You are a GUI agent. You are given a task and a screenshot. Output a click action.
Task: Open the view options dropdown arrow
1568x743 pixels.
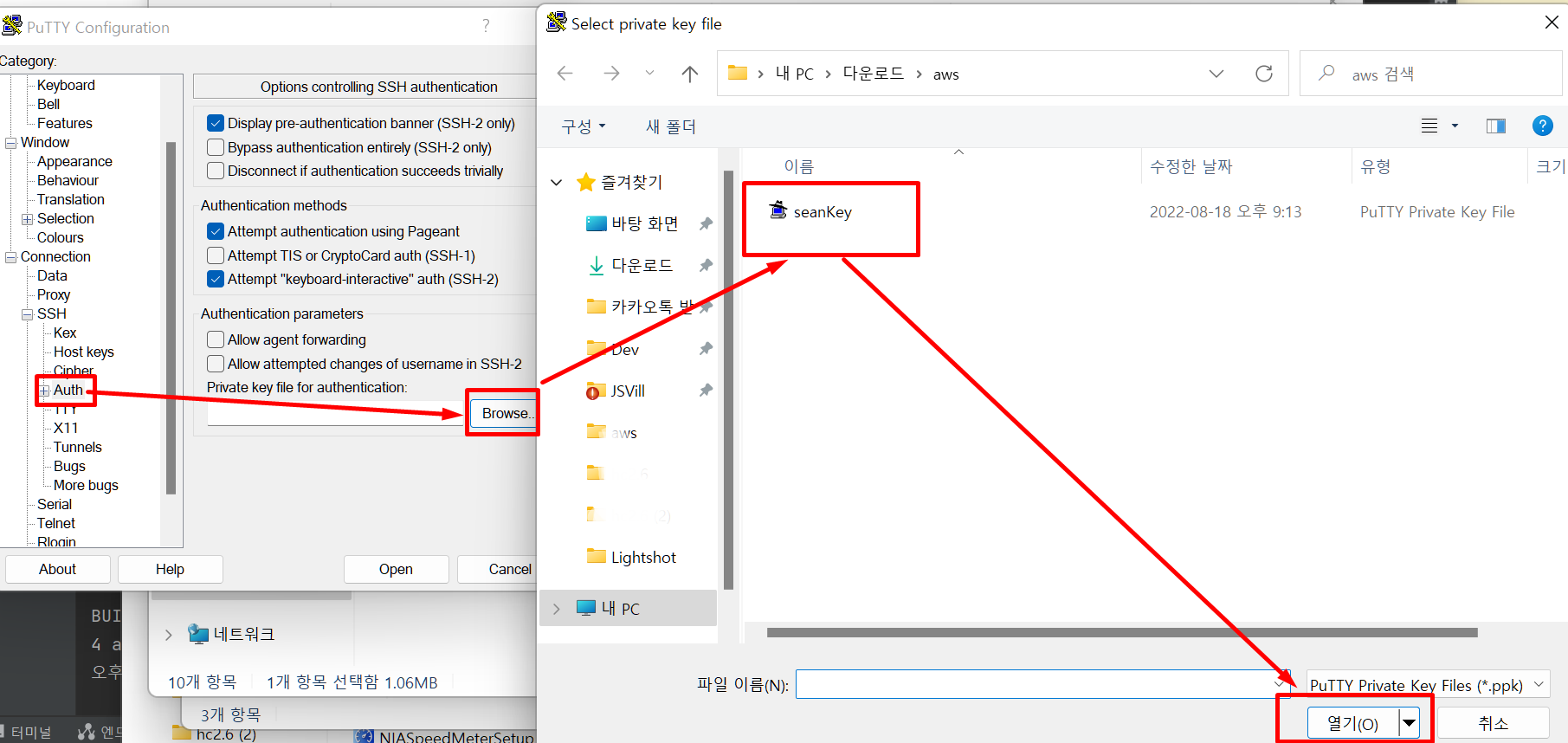(1455, 126)
